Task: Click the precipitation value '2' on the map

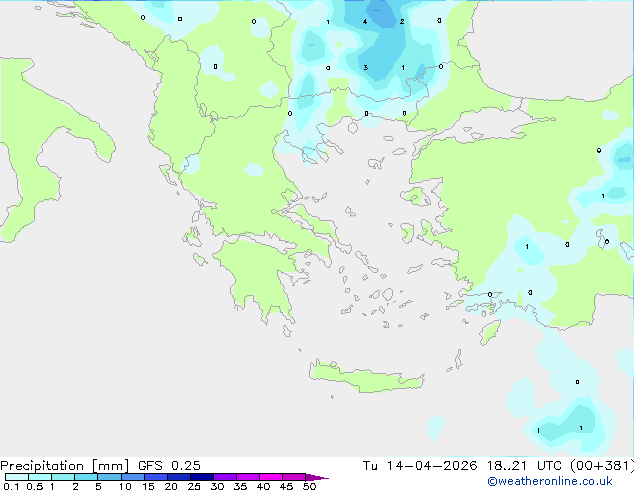Action: point(402,21)
